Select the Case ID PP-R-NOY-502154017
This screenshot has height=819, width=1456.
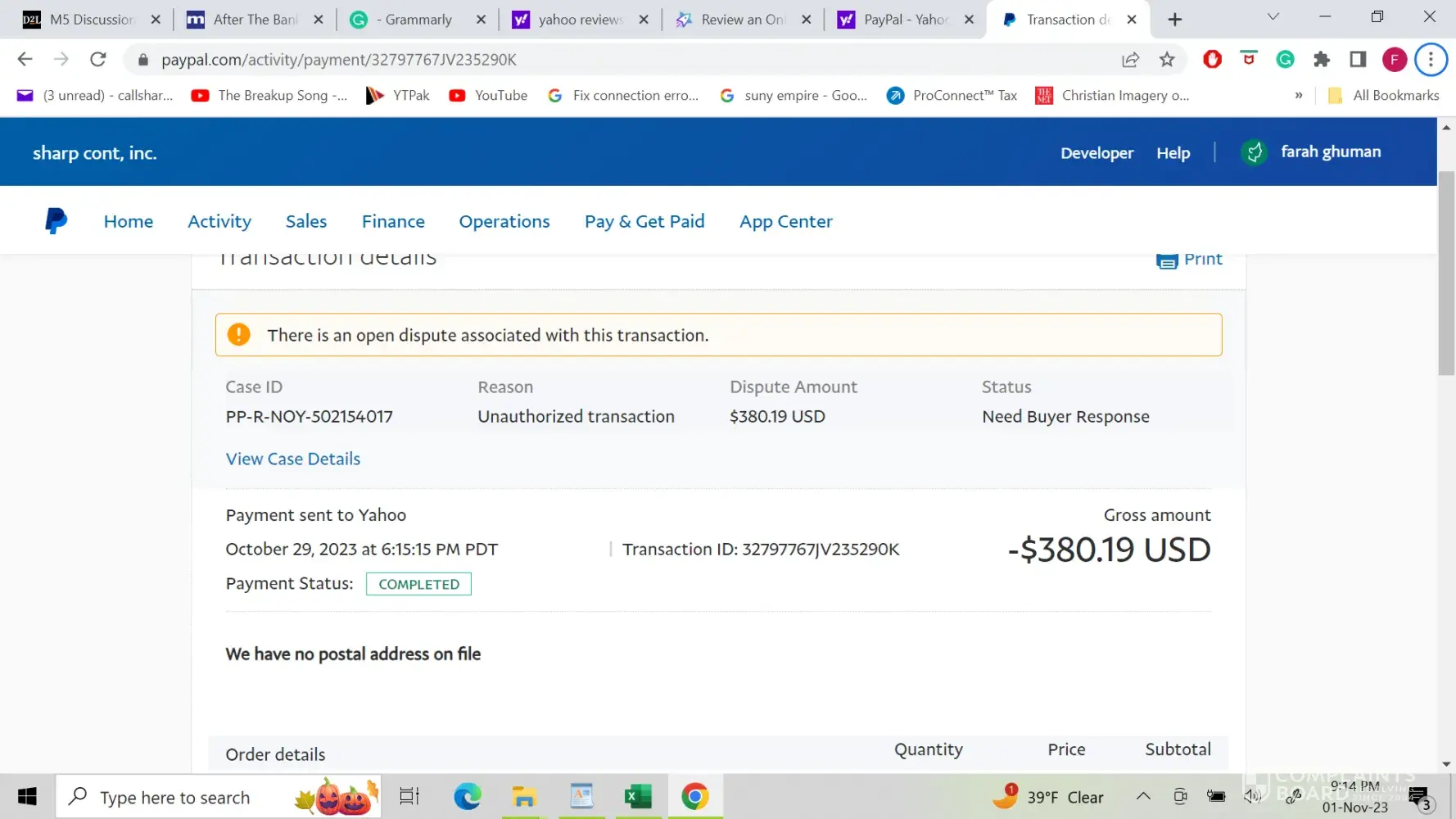coord(310,416)
